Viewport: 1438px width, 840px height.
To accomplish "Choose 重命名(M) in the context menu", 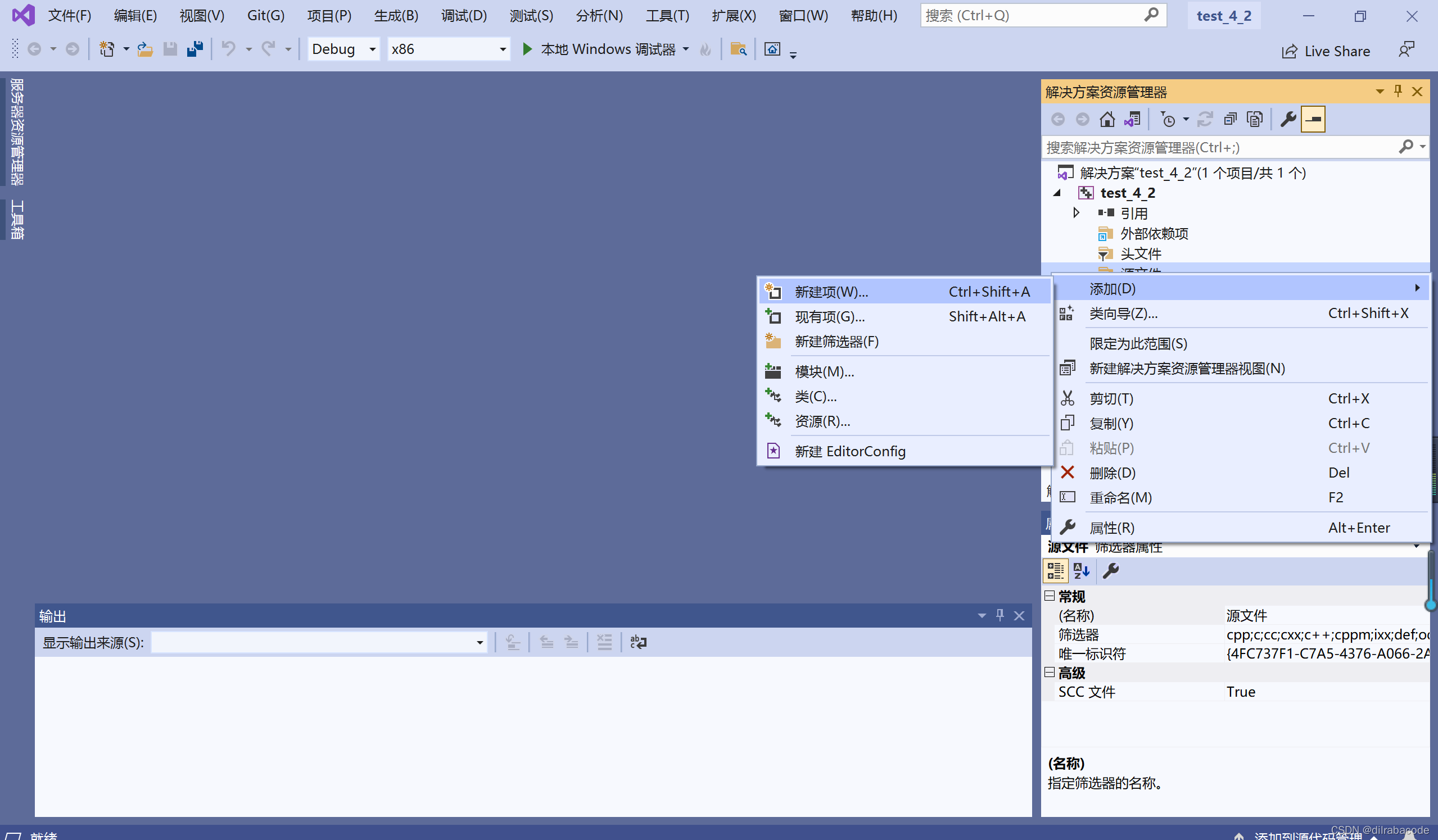I will coord(1120,497).
